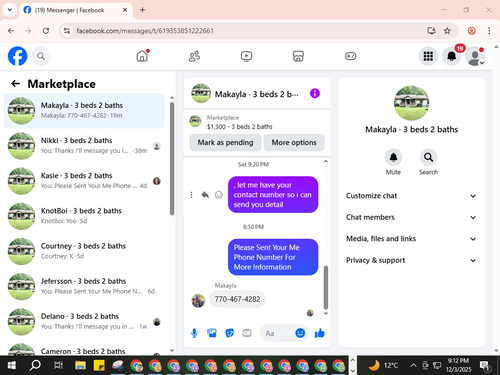This screenshot has height=375, width=500.
Task: Click the Facebook logo
Action: point(17,56)
